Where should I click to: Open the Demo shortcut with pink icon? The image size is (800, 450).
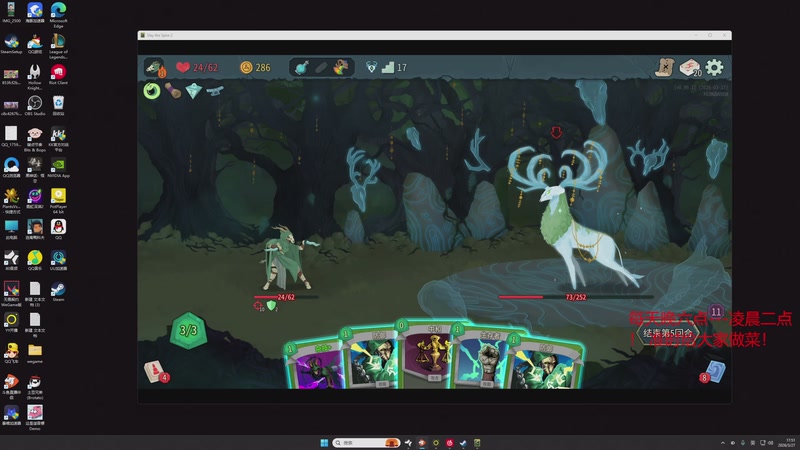35,417
